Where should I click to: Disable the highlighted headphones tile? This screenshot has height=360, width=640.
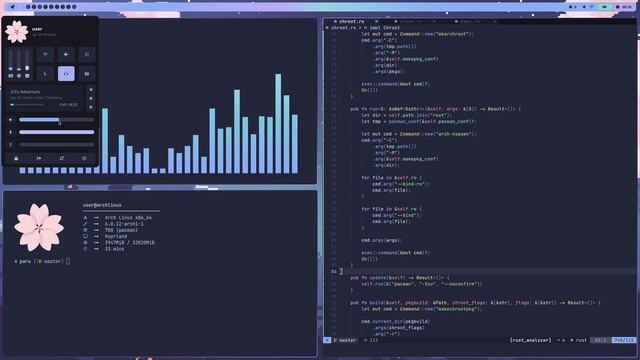pyautogui.click(x=66, y=74)
